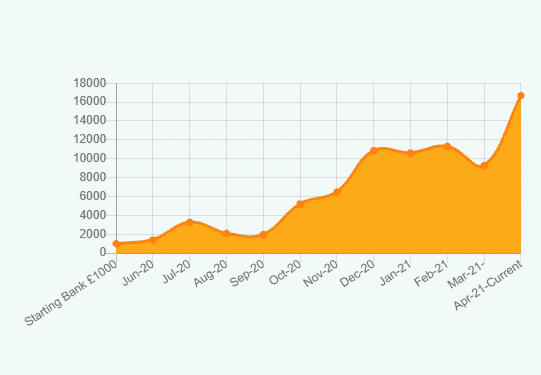Click the Nov-20 data point
This screenshot has height=375, width=541.
[337, 192]
